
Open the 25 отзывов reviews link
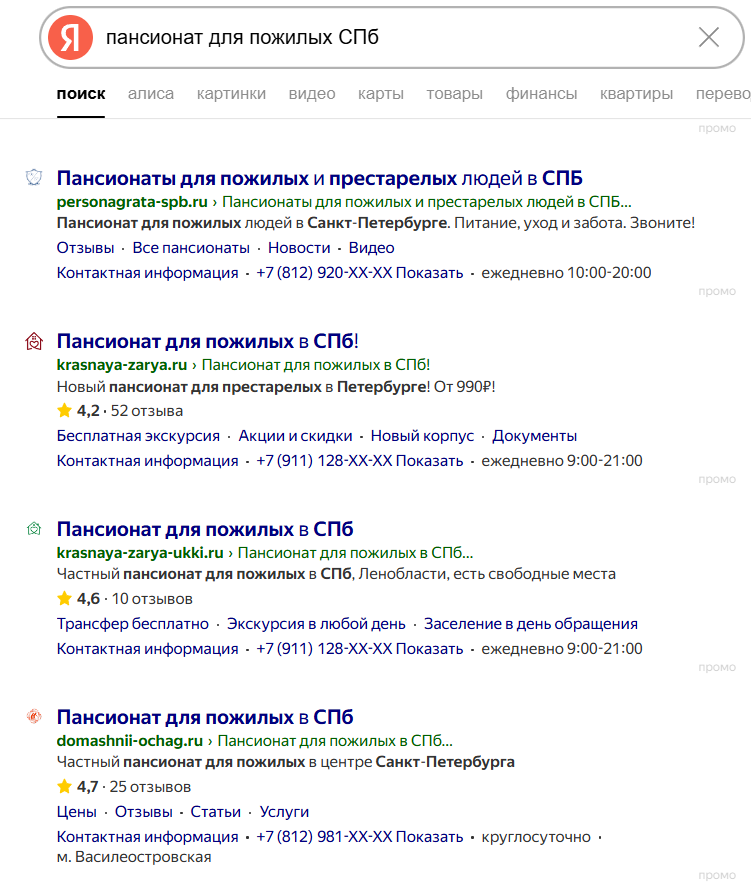pos(150,787)
